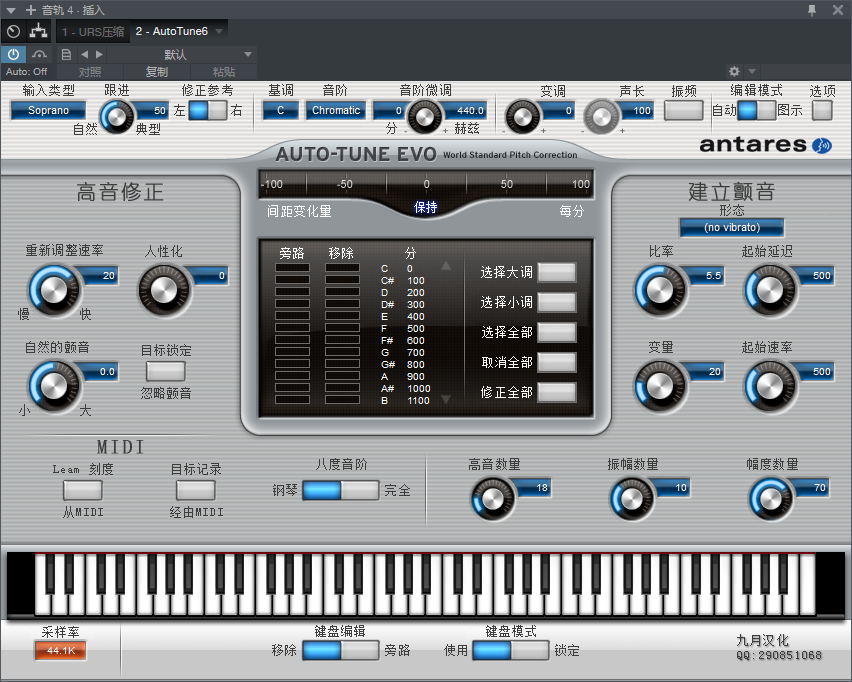Screen dimensions: 852x682
Task: Click remove box for note C#
Action: (342, 280)
